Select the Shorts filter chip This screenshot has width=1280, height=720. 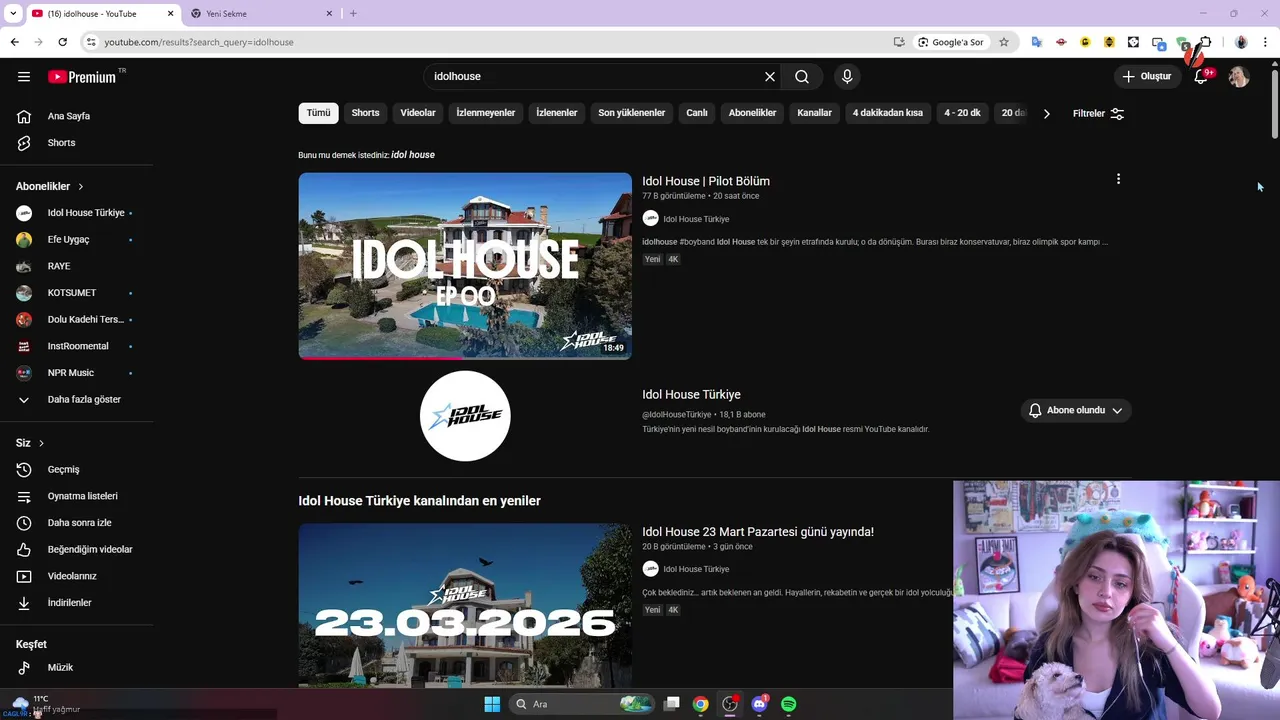click(x=365, y=113)
